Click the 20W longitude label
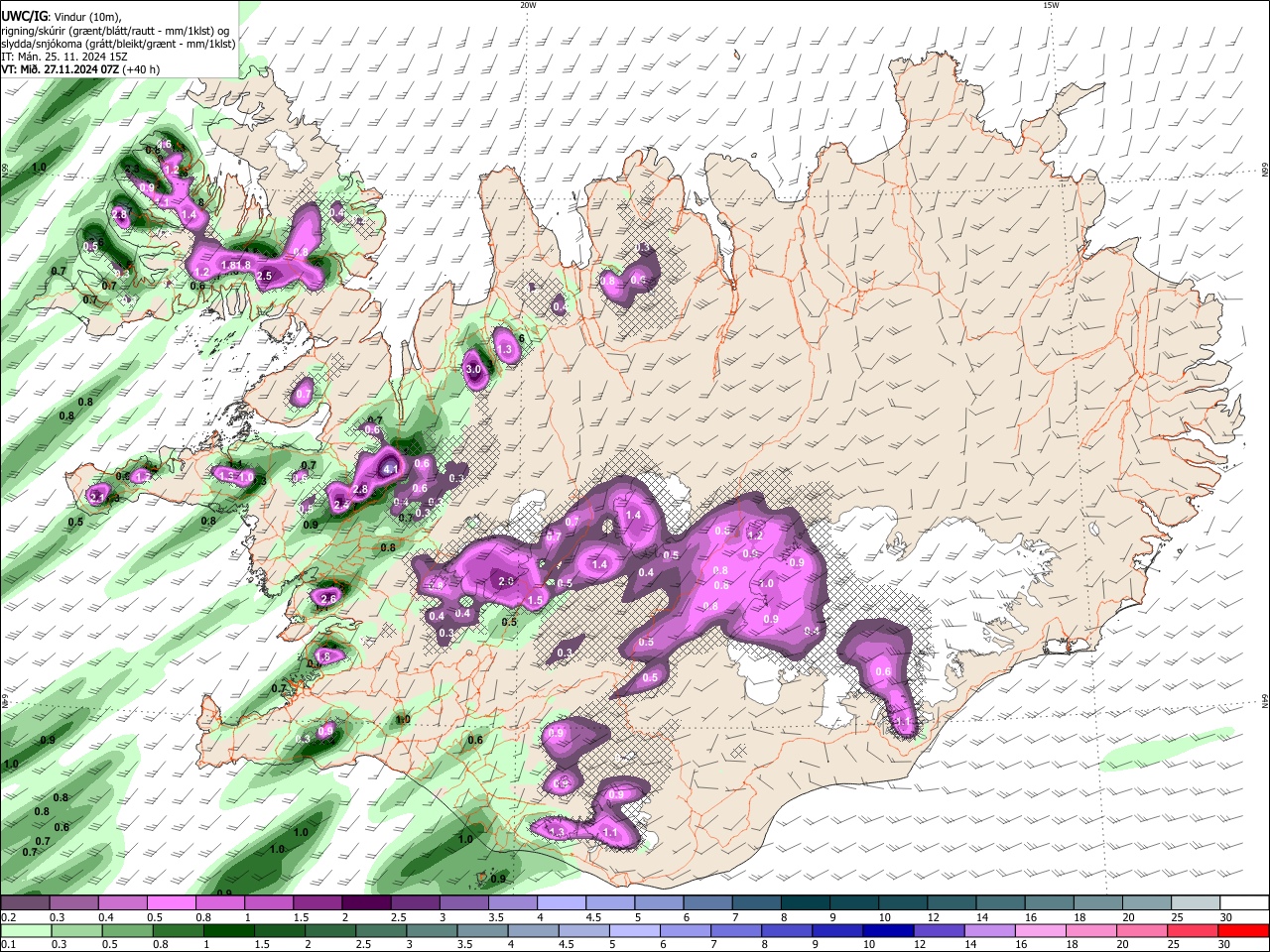This screenshot has width=1270, height=952. [x=528, y=5]
